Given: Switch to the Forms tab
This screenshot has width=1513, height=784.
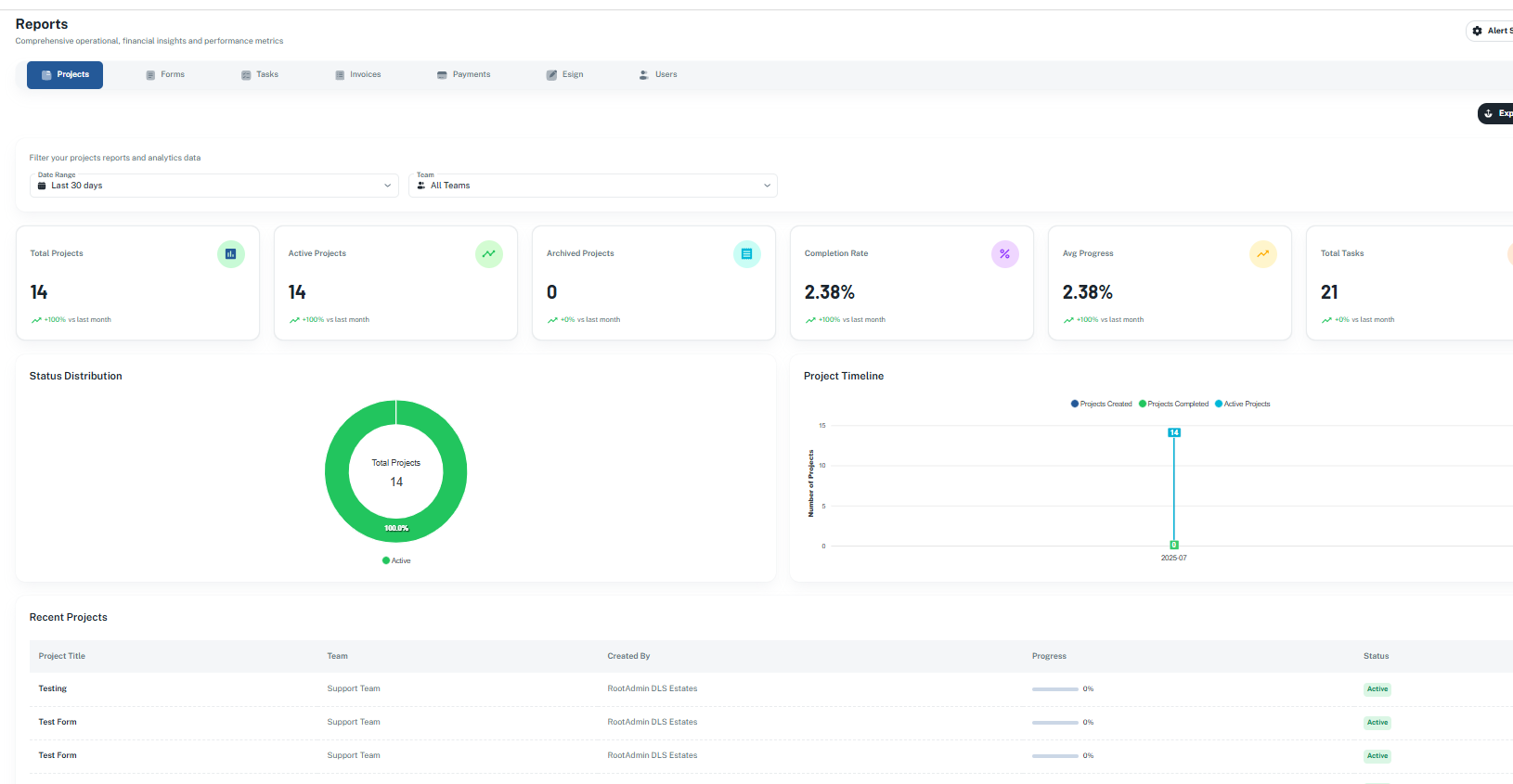Looking at the screenshot, I should [165, 74].
